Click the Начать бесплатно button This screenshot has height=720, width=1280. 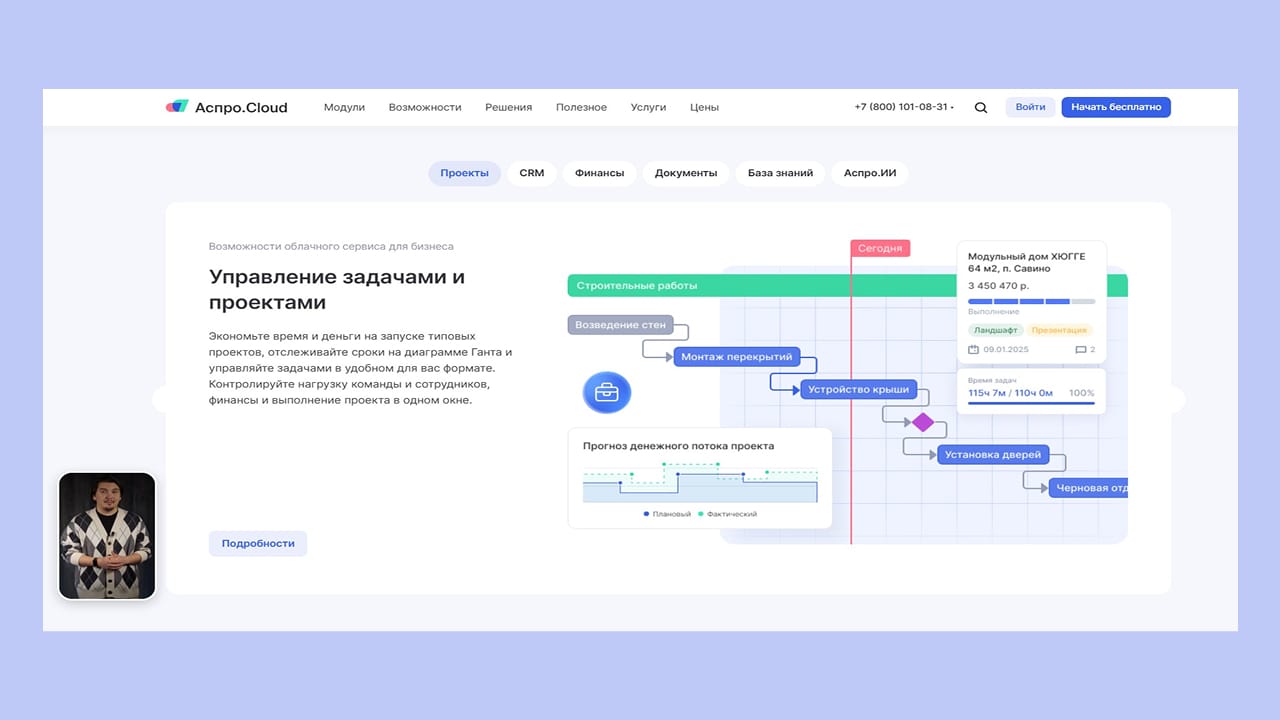1115,107
